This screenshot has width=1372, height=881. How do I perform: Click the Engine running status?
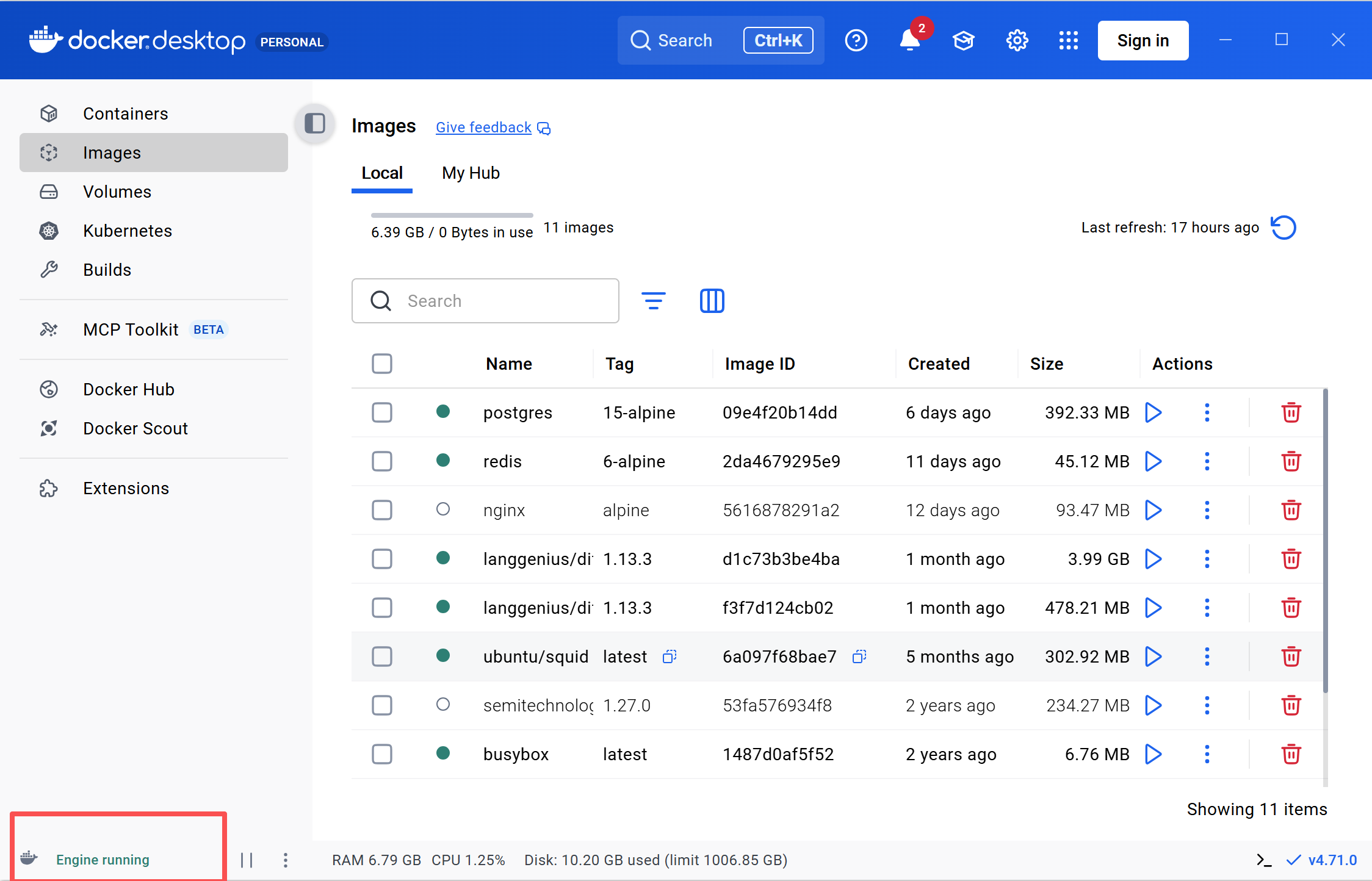tap(103, 860)
